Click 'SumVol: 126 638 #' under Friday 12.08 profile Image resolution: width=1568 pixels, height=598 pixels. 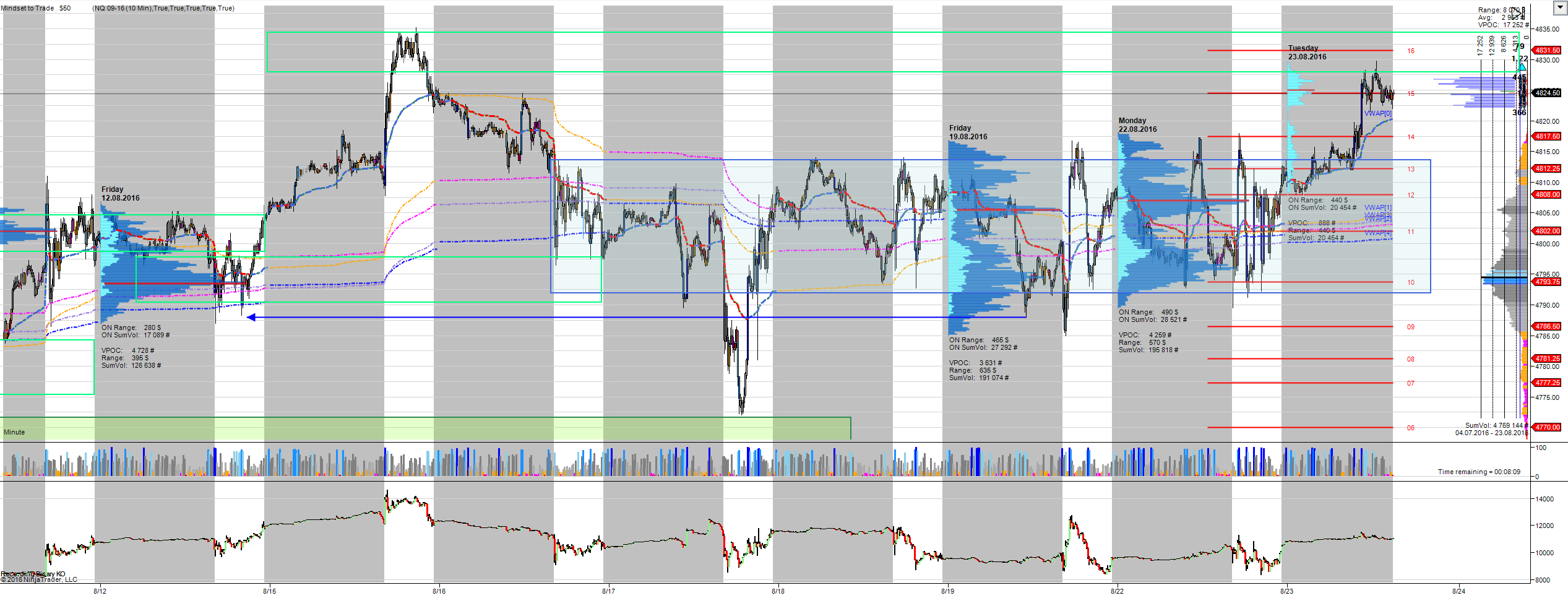click(x=131, y=365)
